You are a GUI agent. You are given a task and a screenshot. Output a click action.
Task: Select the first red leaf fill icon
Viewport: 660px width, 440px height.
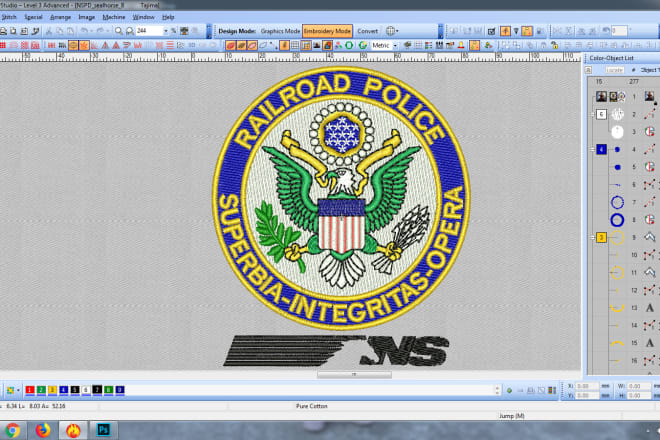[x=231, y=45]
